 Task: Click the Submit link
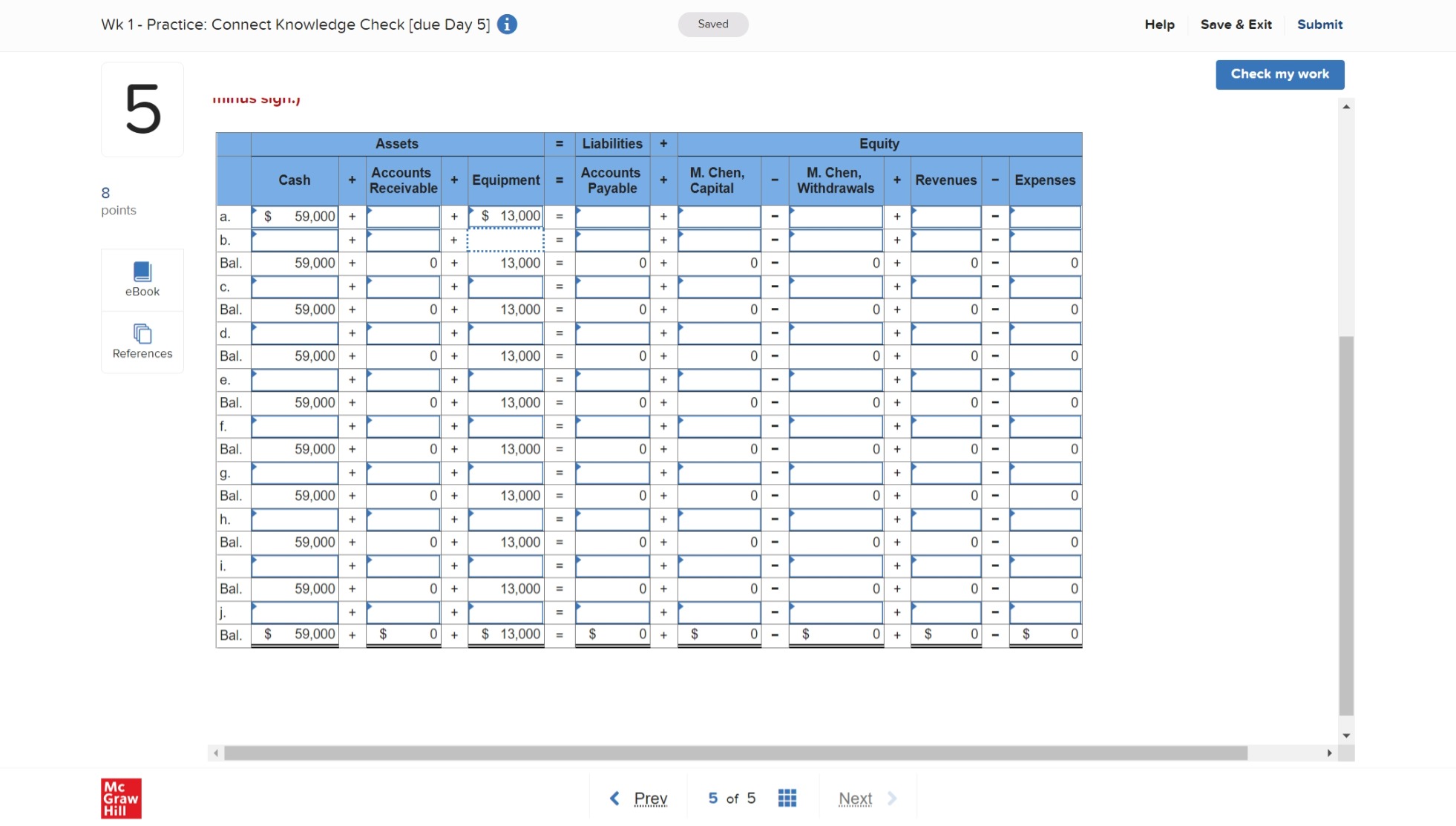(x=1319, y=24)
